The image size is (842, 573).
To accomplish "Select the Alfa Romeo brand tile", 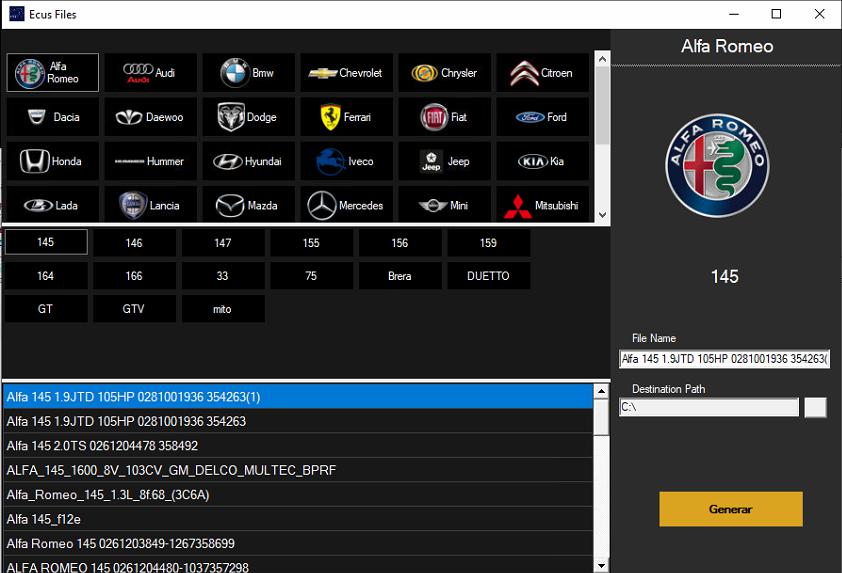I will pos(53,72).
